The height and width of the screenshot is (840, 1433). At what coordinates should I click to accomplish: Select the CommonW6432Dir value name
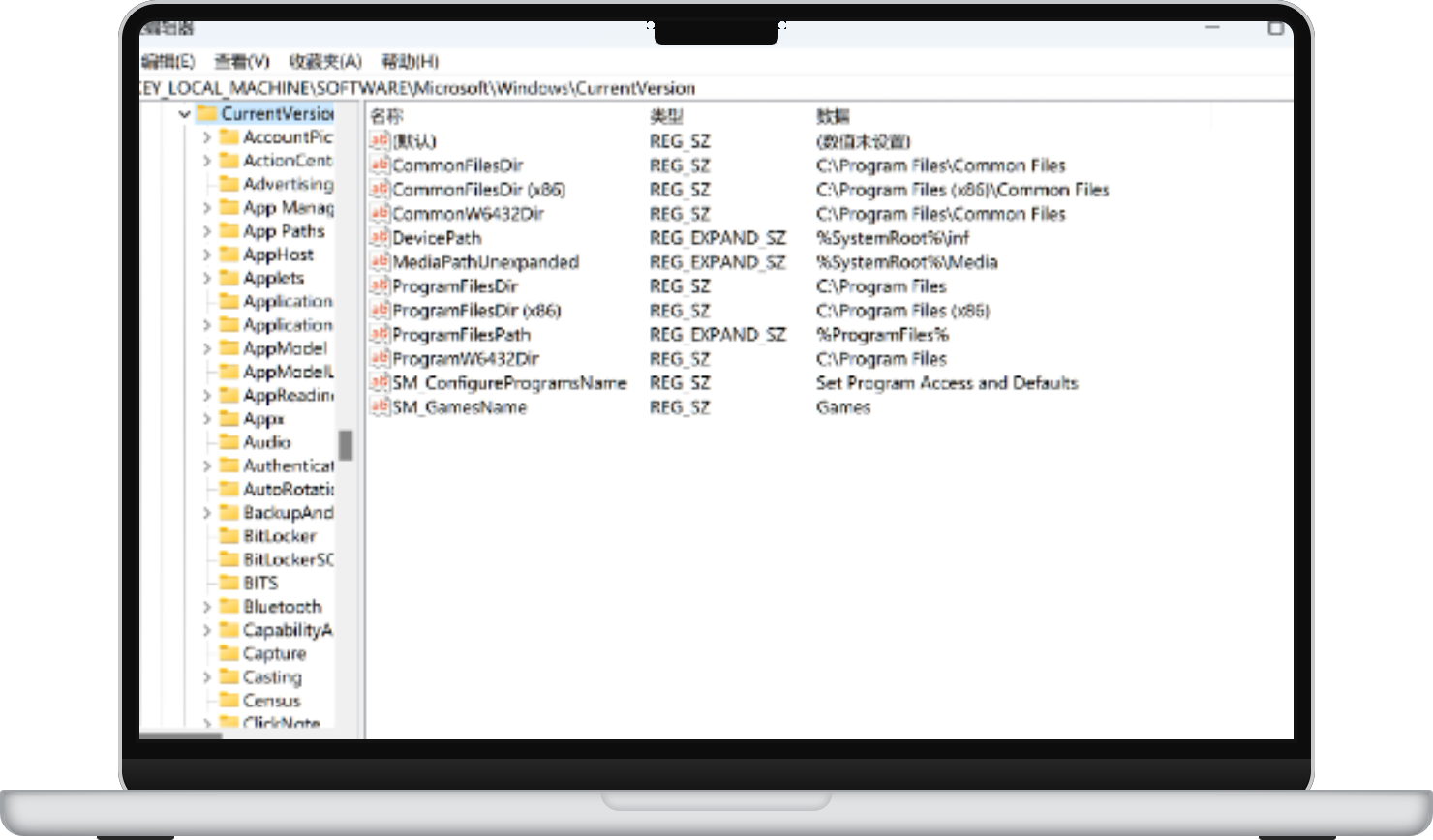[x=469, y=214]
